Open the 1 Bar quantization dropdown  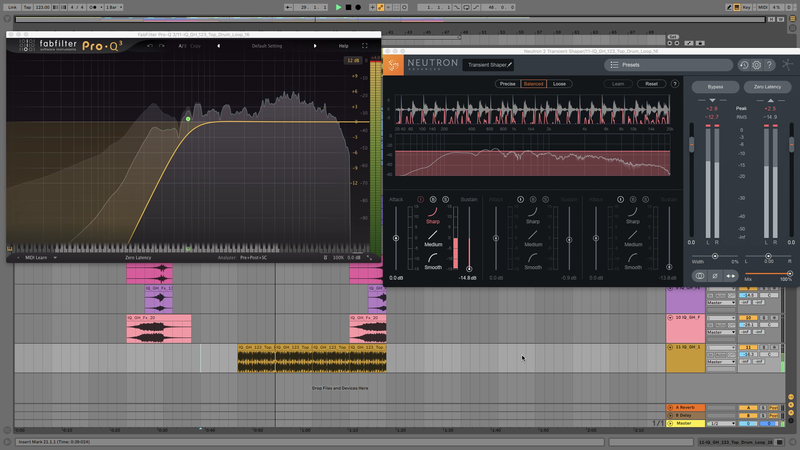point(114,7)
